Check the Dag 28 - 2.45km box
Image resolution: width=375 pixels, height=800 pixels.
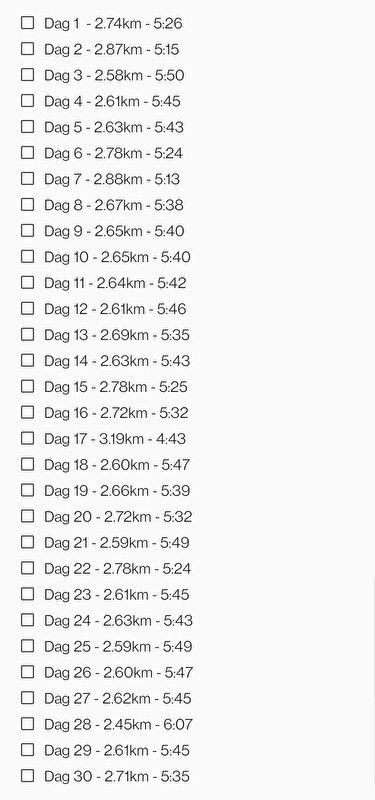tap(28, 724)
